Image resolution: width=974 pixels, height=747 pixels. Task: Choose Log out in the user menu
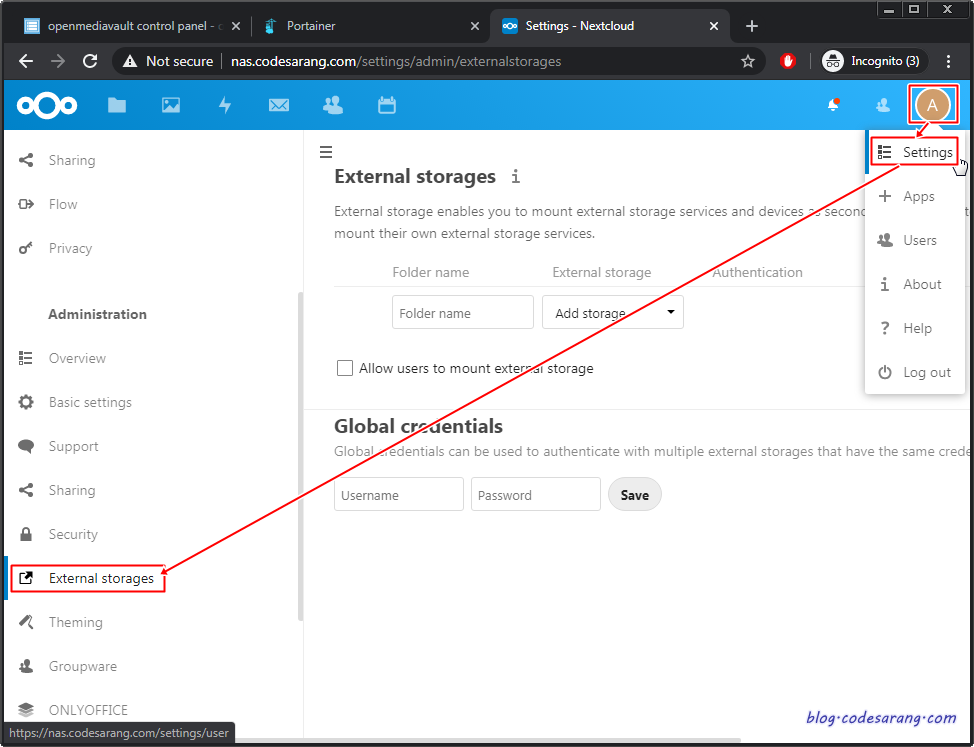(x=914, y=373)
